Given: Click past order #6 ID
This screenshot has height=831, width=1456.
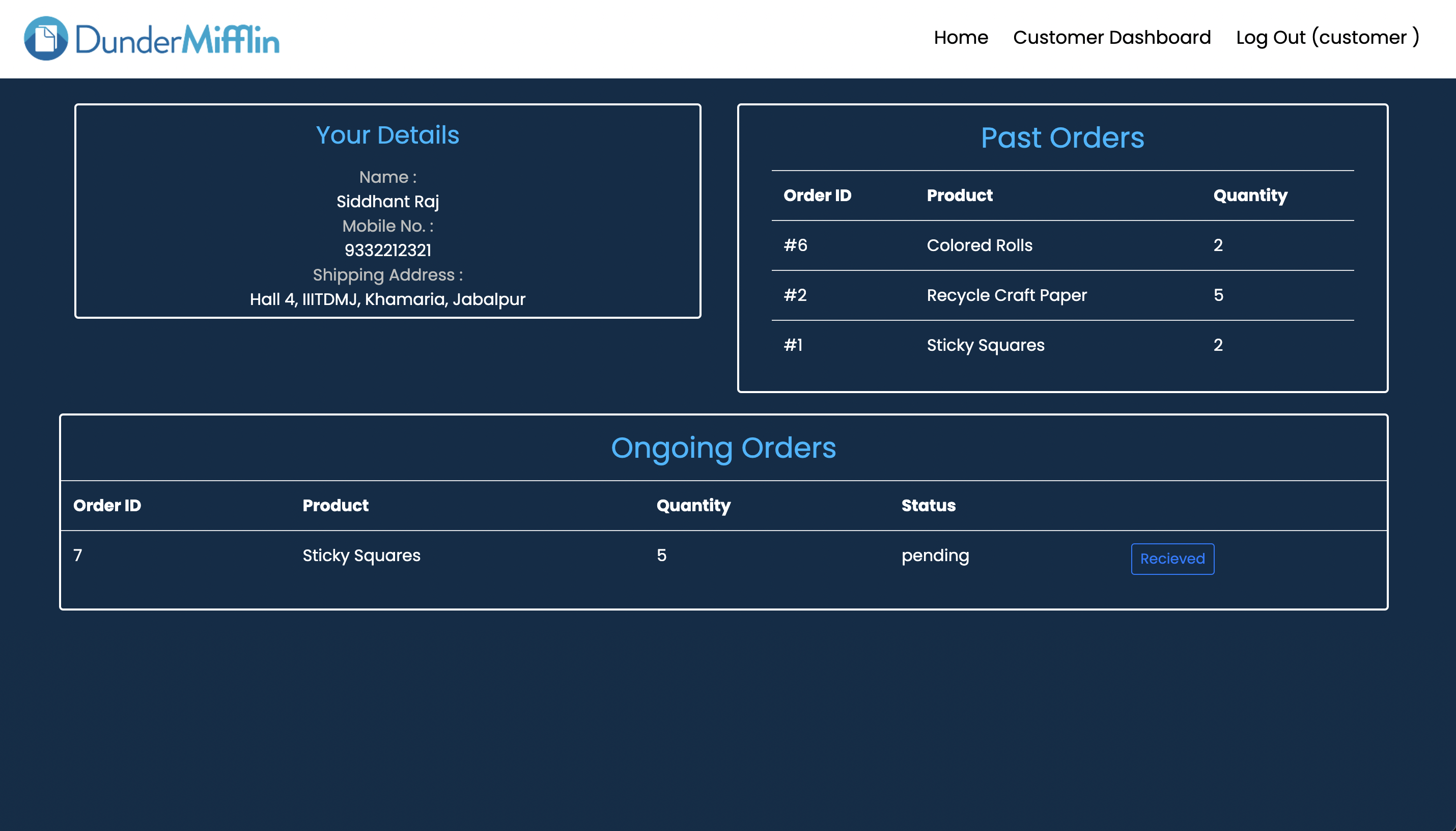Looking at the screenshot, I should 795,245.
